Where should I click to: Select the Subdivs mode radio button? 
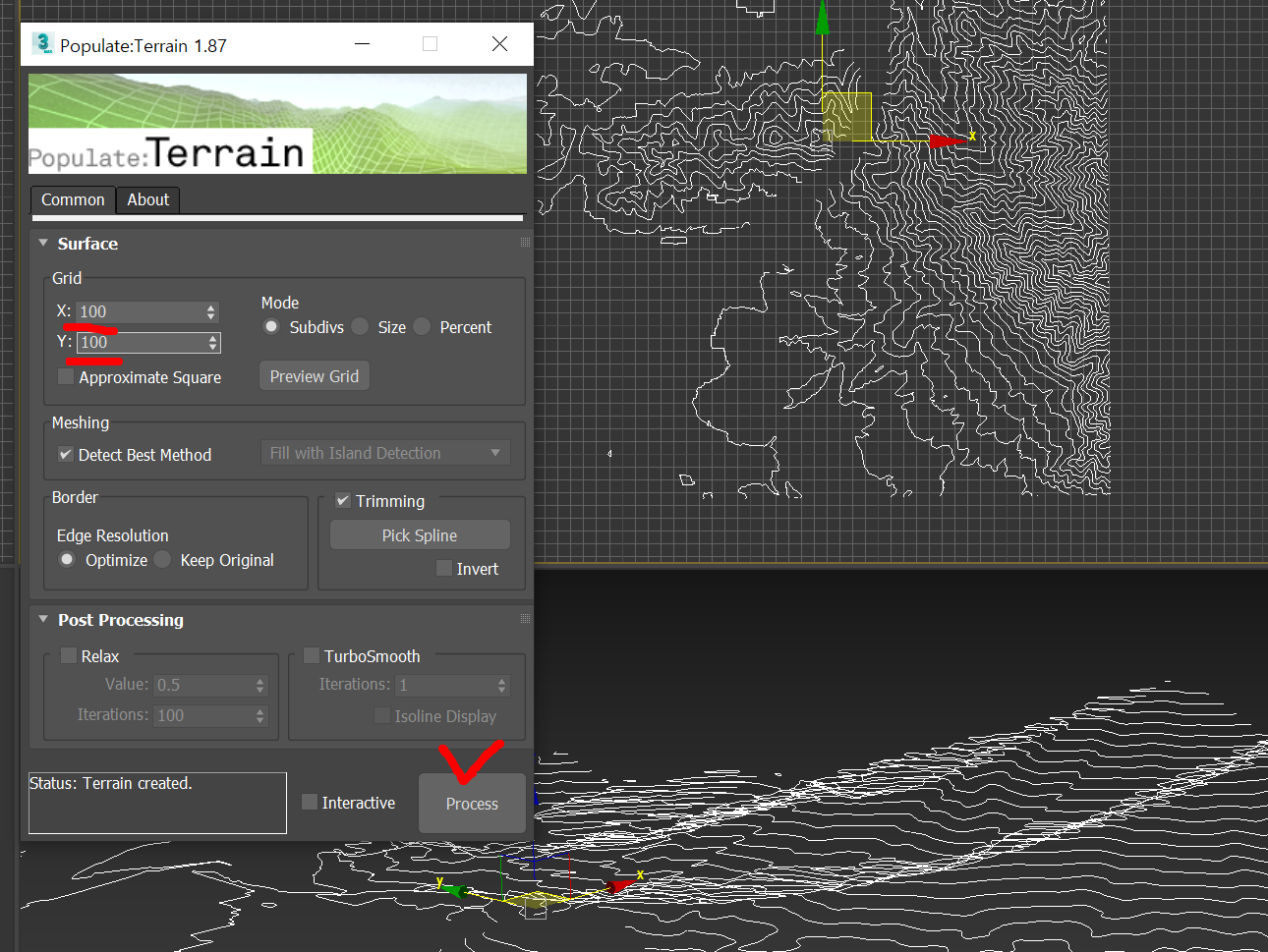[271, 326]
